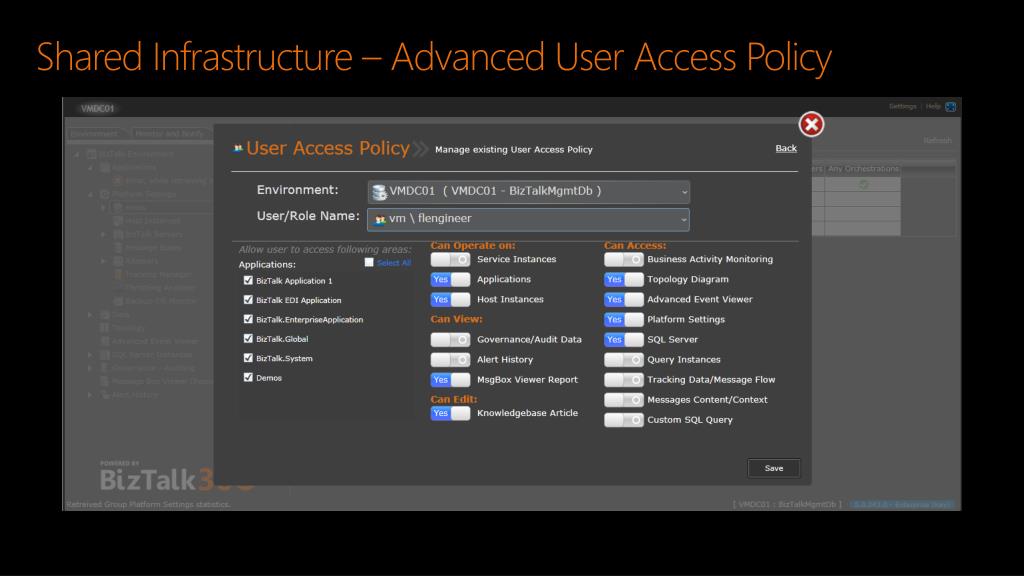
Task: Disable Topology Diagram access toggle
Action: coord(624,280)
